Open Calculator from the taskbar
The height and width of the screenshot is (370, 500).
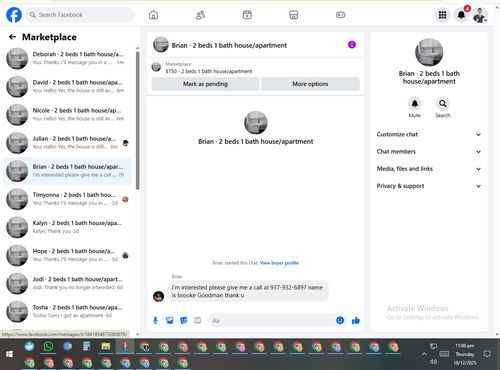tap(87, 346)
